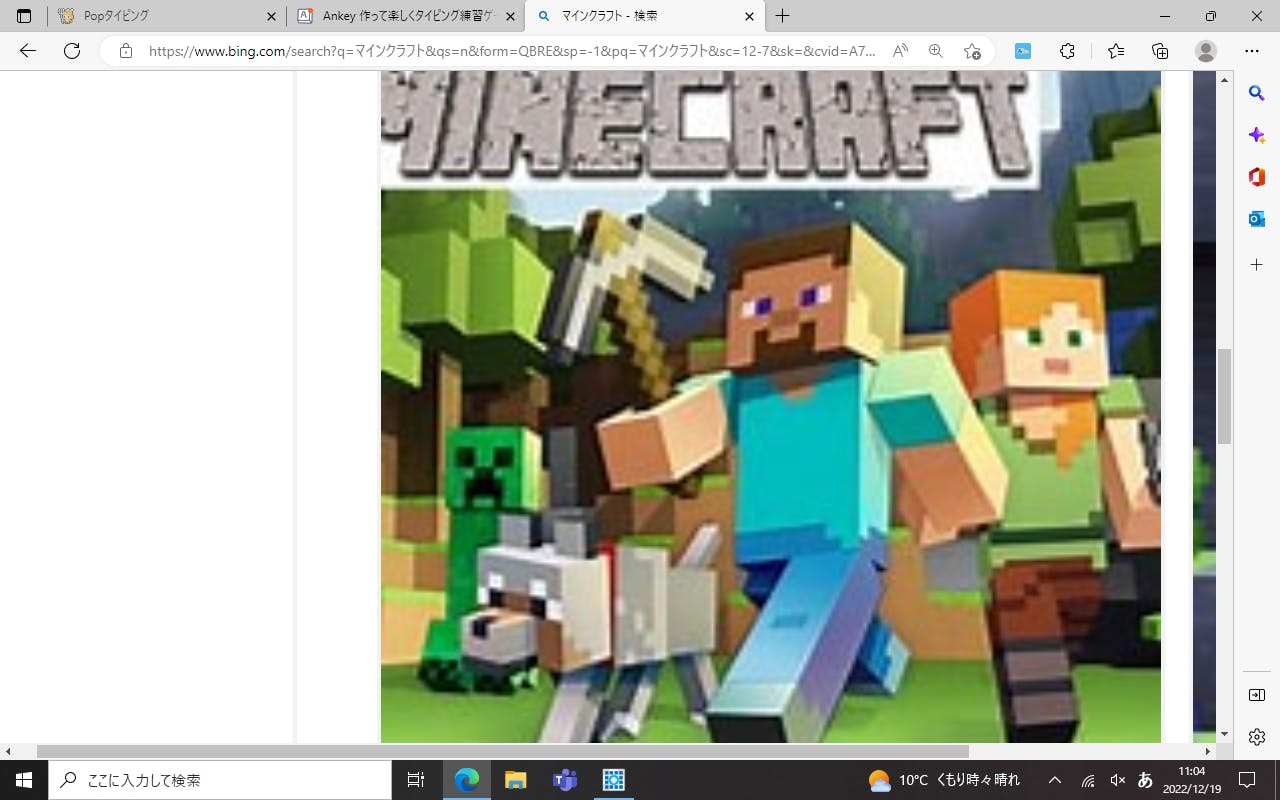Expand the hidden system tray icons chevron
This screenshot has width=1280, height=800.
coord(1055,780)
